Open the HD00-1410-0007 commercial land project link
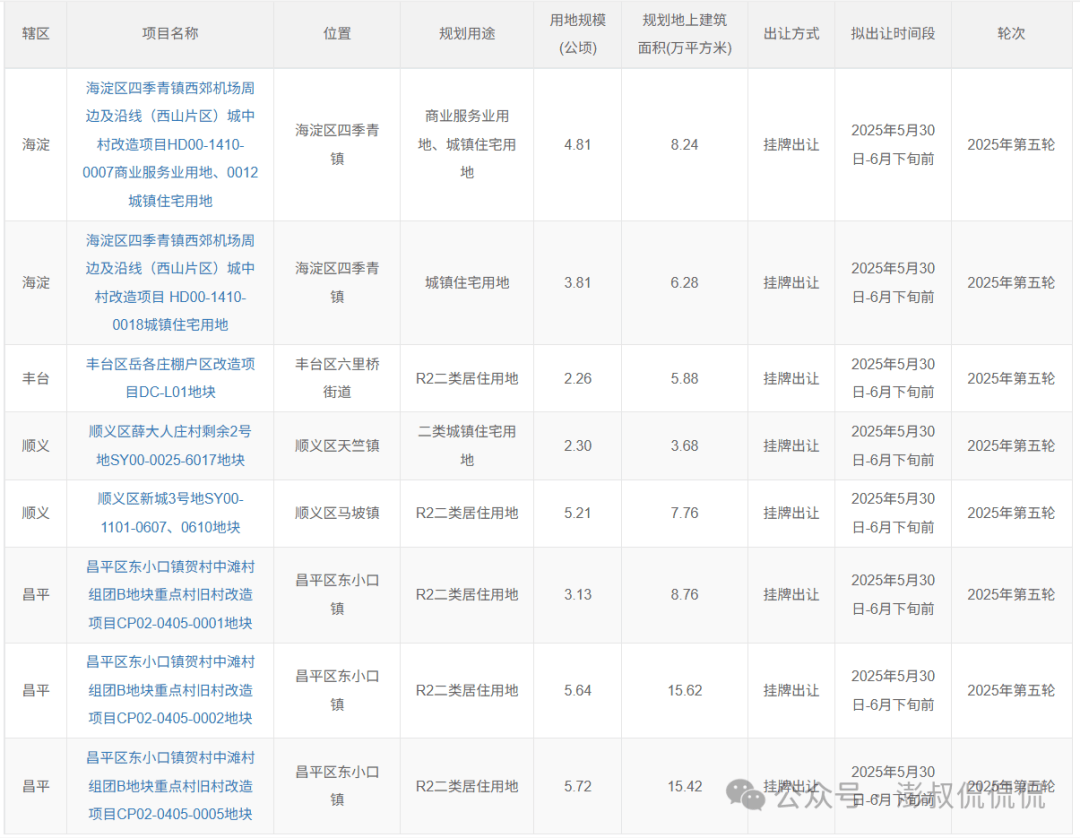The width and height of the screenshot is (1080, 838). (x=170, y=144)
